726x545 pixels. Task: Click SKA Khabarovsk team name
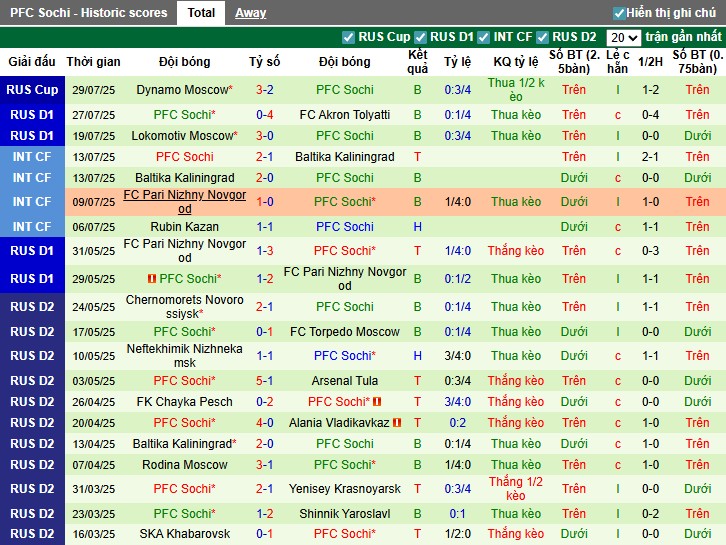[x=185, y=534]
